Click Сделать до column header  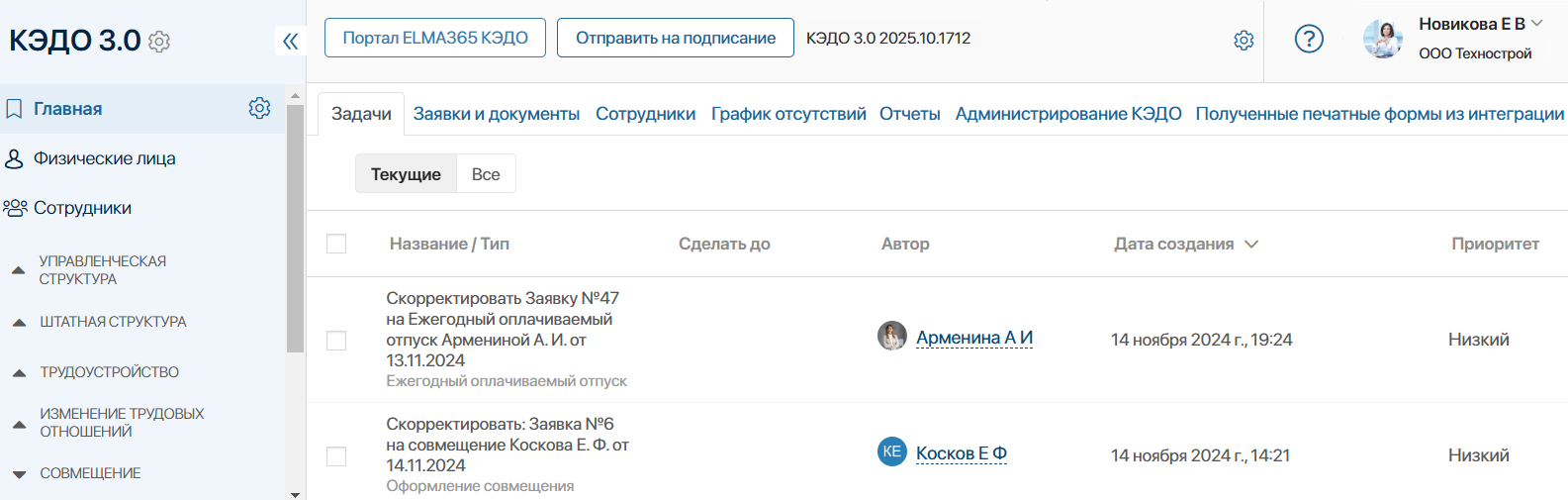[x=724, y=244]
